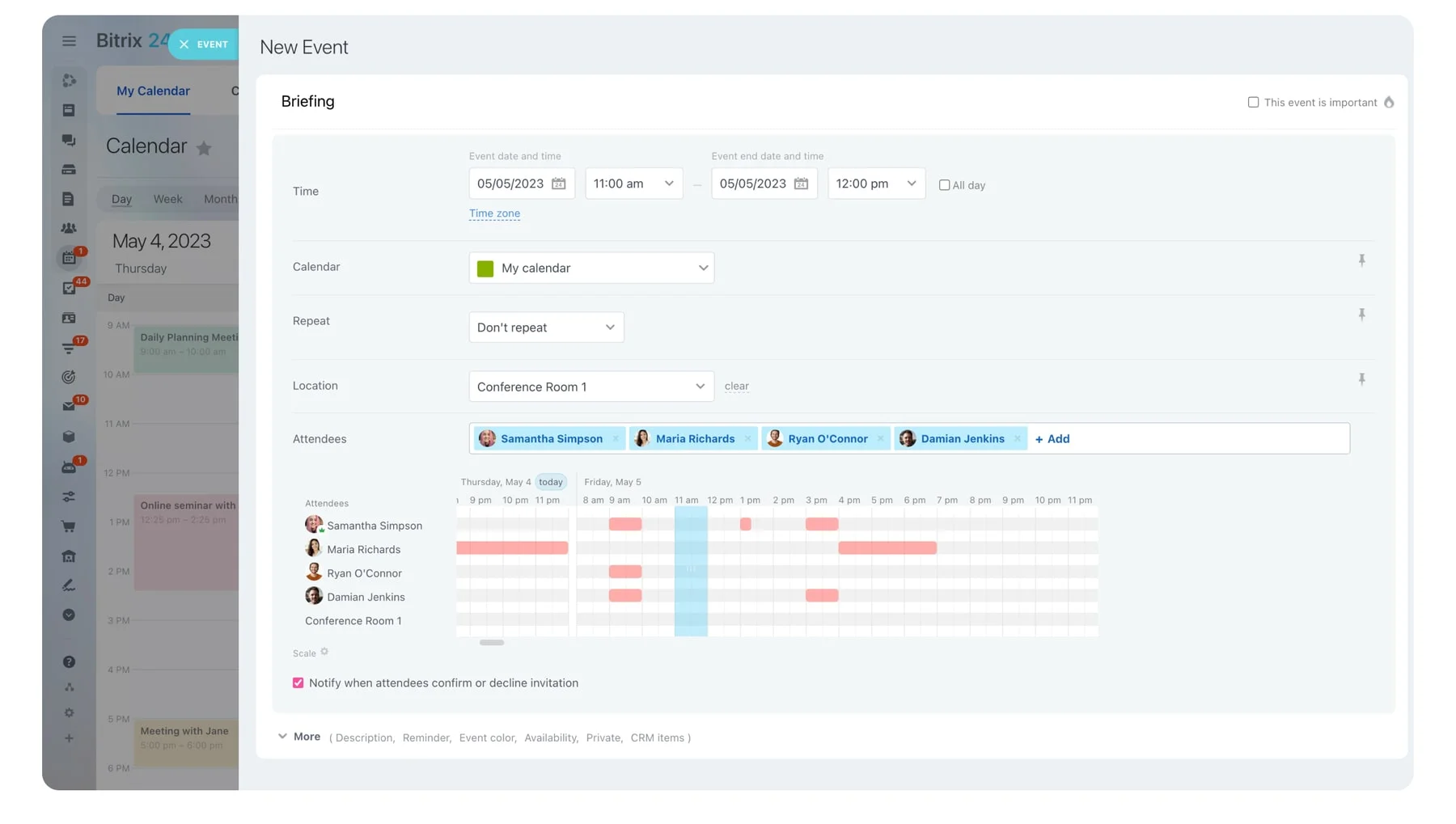Open the 11:00 am start time dropdown
The width and height of the screenshot is (1456, 824).
[633, 184]
